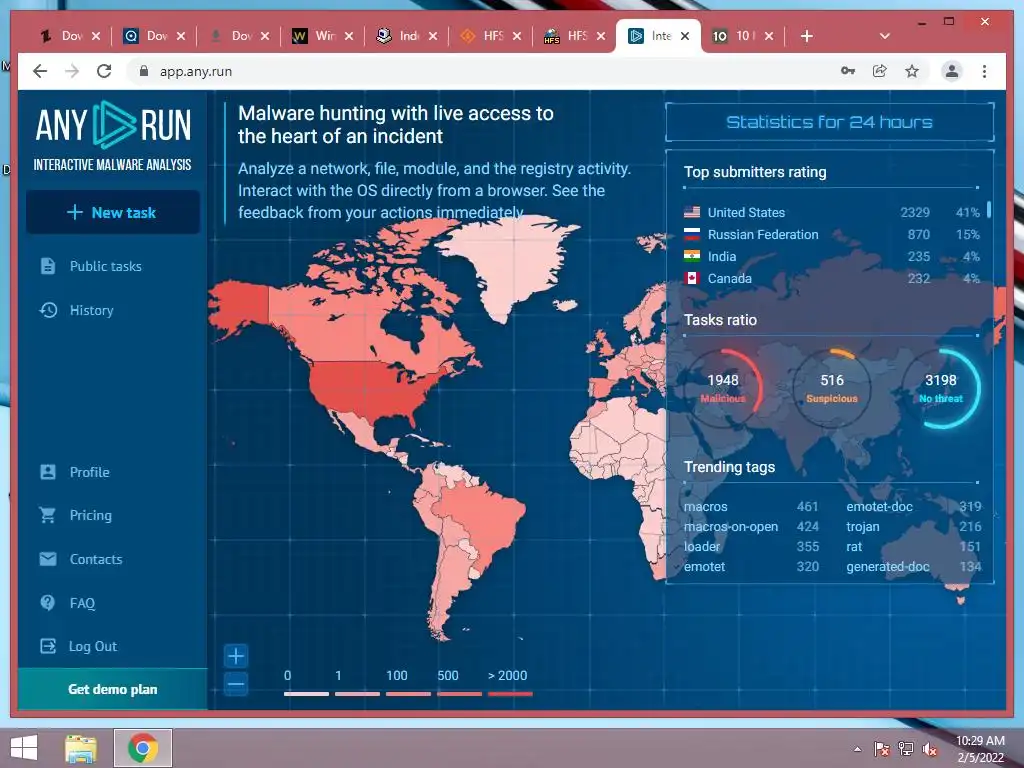Viewport: 1024px width, 768px height.
Task: Click the 'trojan' trending tag
Action: pos(863,526)
